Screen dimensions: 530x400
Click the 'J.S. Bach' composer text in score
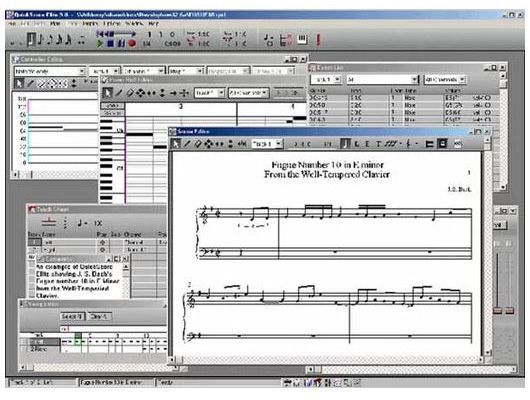coord(459,189)
